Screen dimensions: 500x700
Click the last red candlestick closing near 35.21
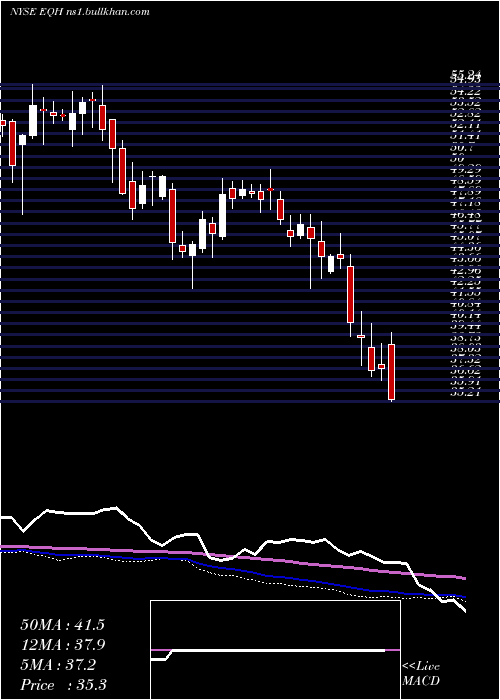392,372
